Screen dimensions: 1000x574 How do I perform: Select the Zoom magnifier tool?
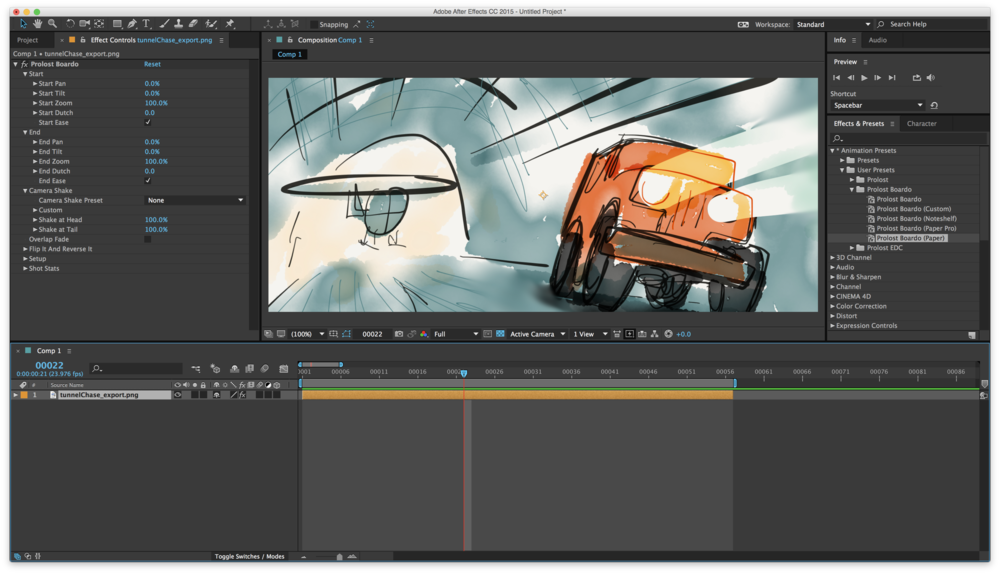[x=52, y=24]
